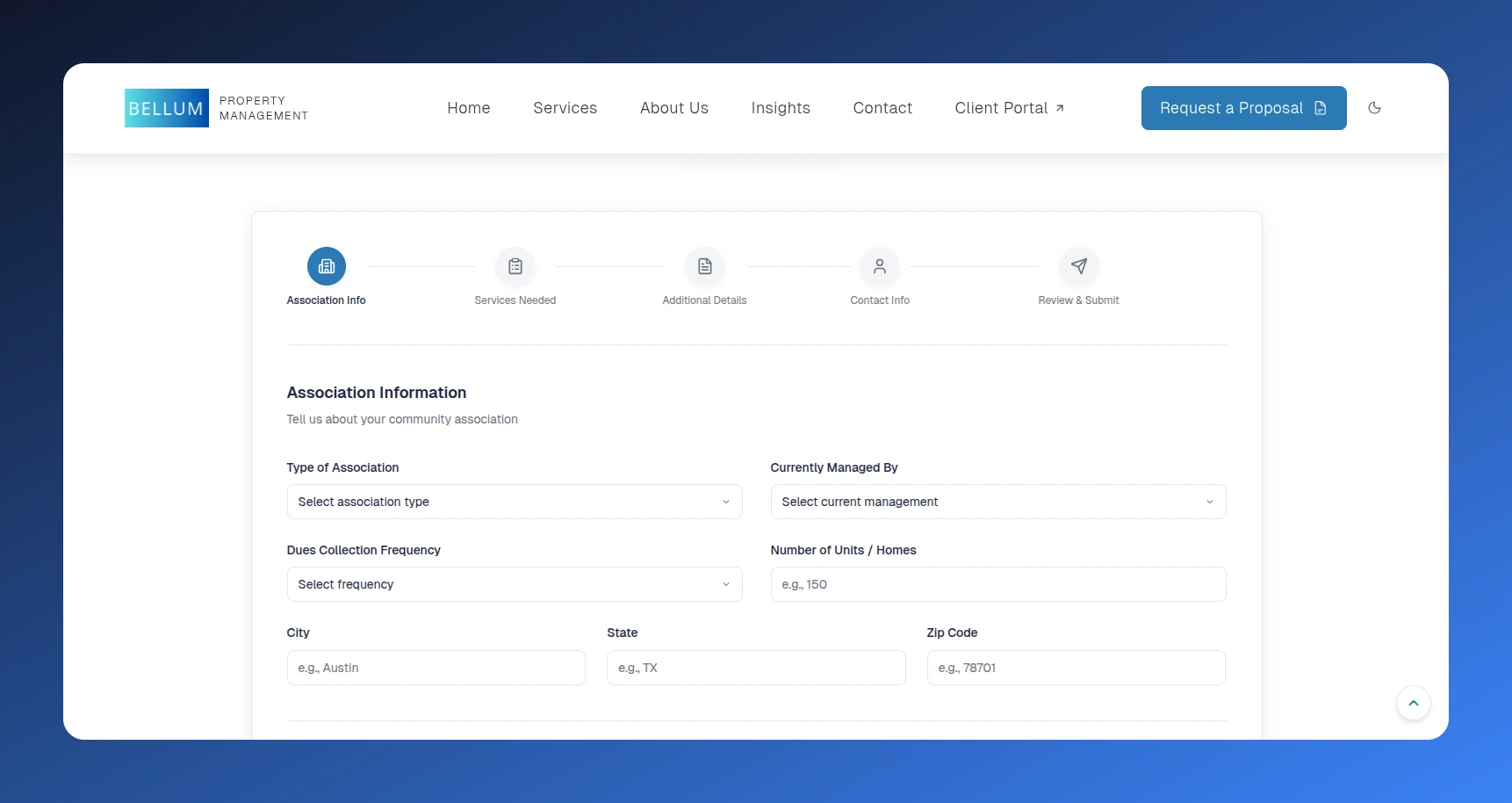This screenshot has width=1512, height=803.
Task: Click the Request a Proposal button
Action: pos(1244,108)
